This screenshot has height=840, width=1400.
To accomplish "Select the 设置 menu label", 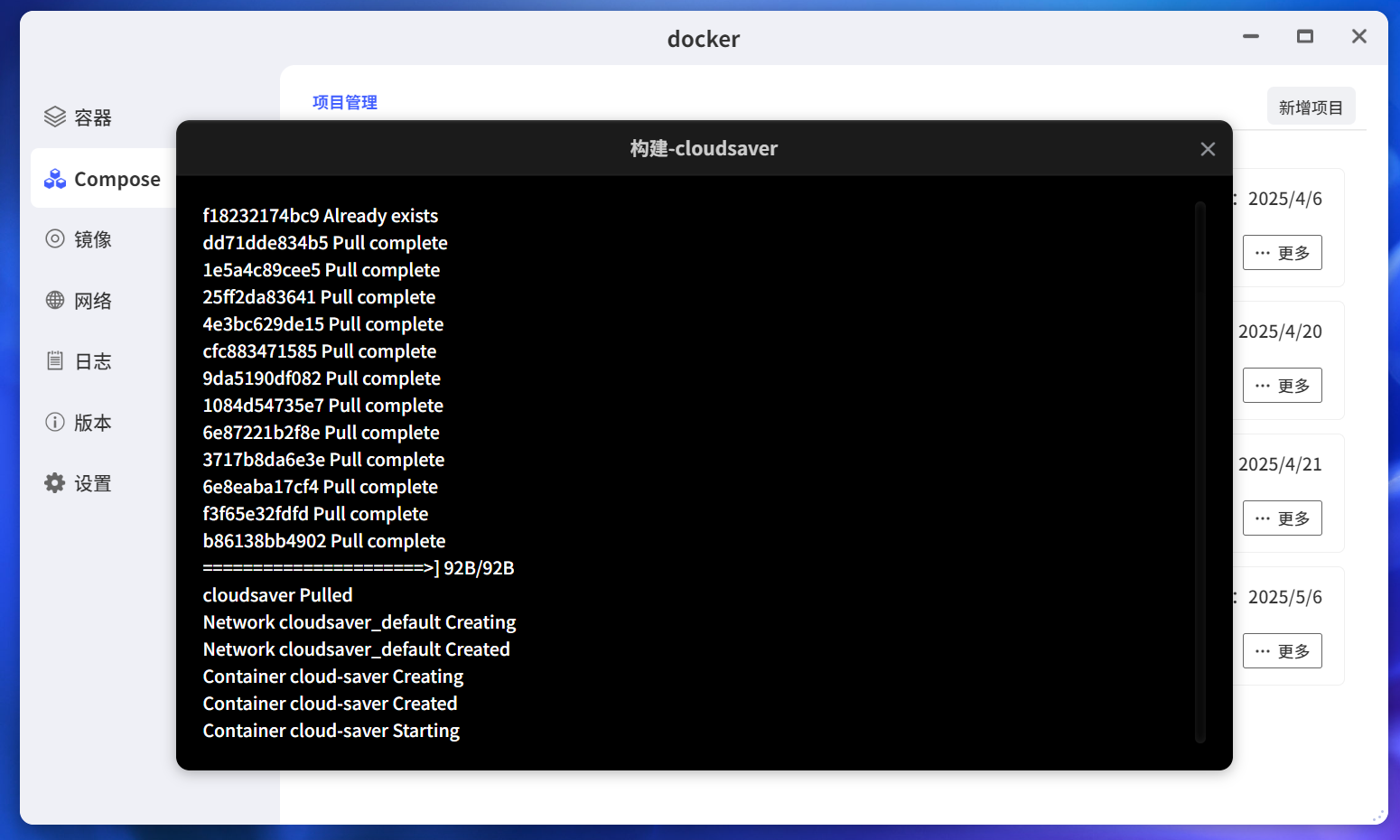I will (93, 483).
